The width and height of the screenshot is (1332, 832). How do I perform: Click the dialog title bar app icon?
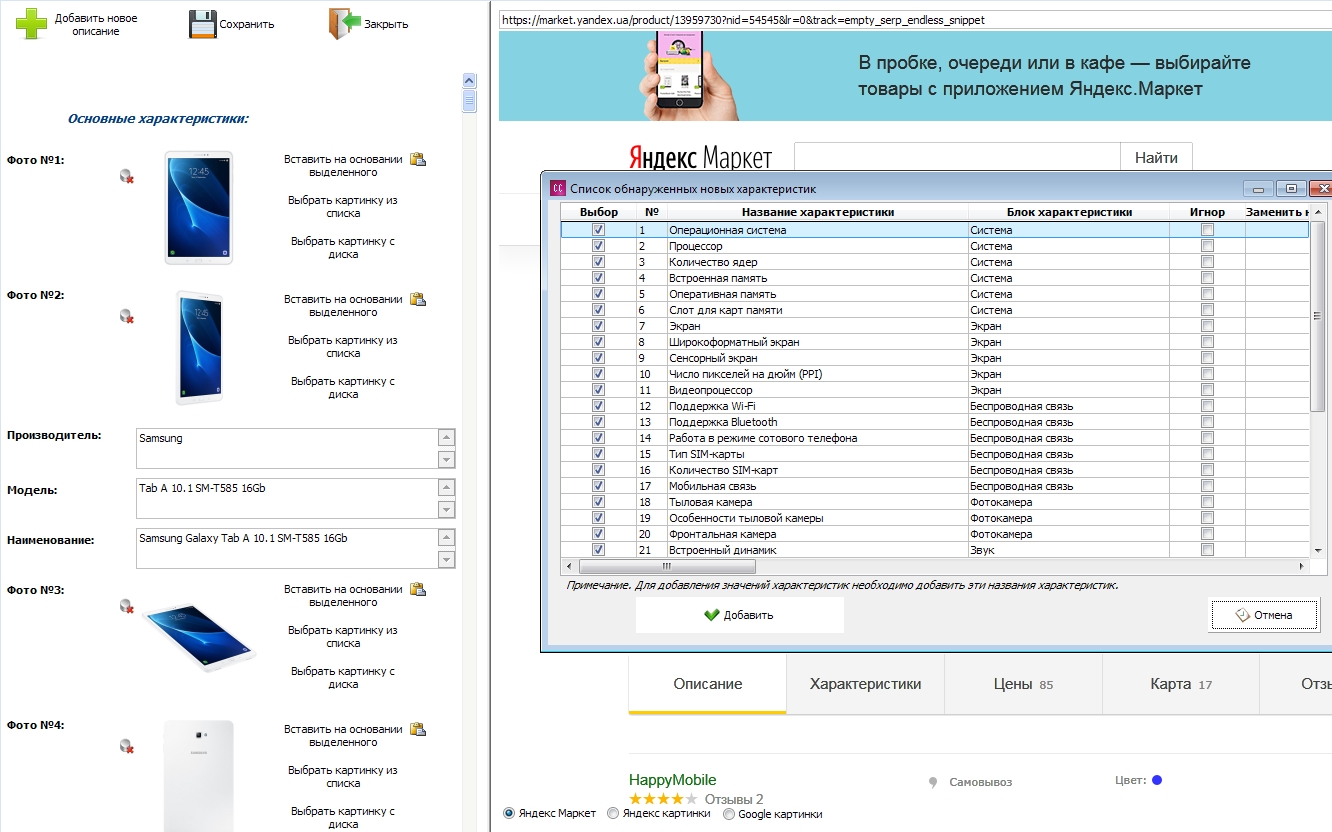(558, 188)
